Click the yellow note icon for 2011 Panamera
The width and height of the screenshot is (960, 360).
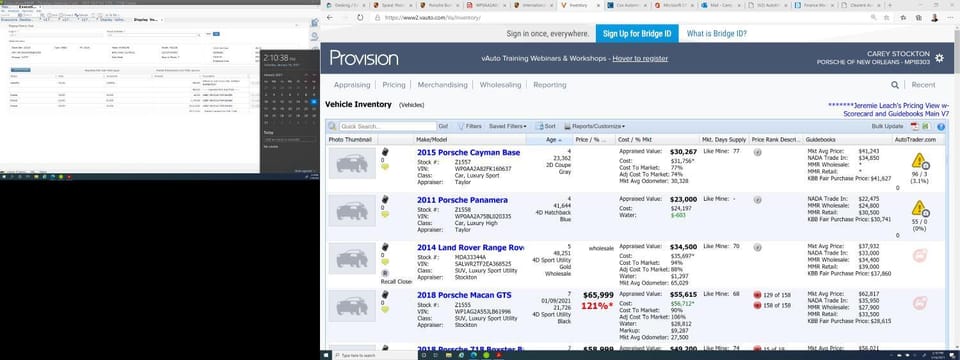click(x=385, y=214)
